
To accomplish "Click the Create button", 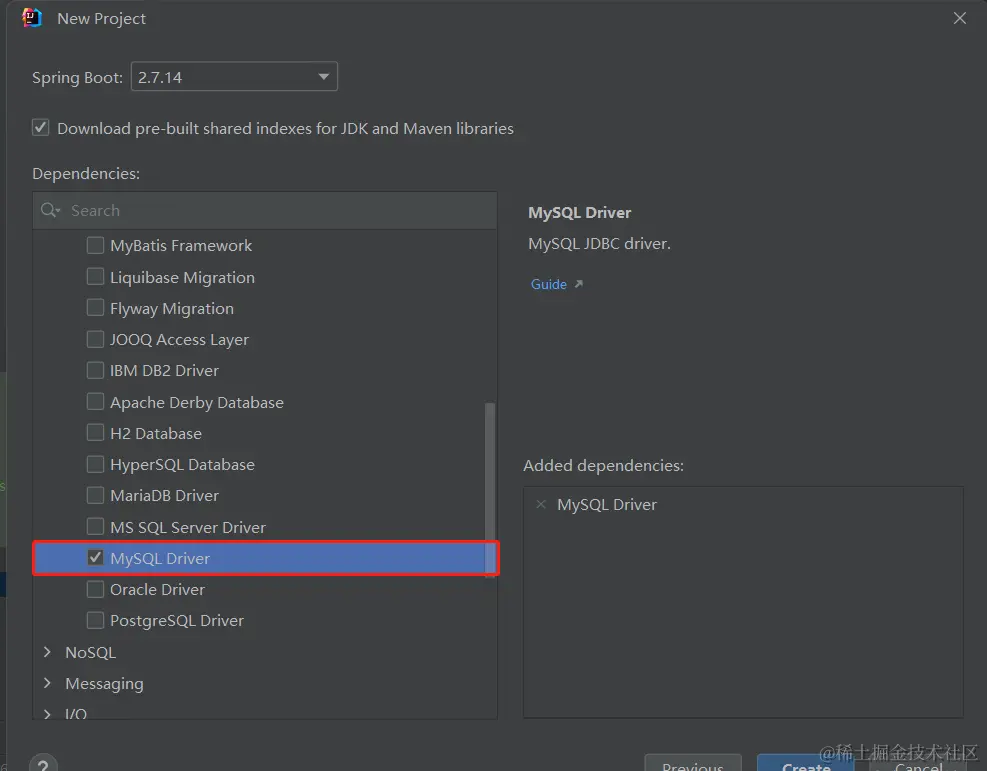I will pos(805,763).
